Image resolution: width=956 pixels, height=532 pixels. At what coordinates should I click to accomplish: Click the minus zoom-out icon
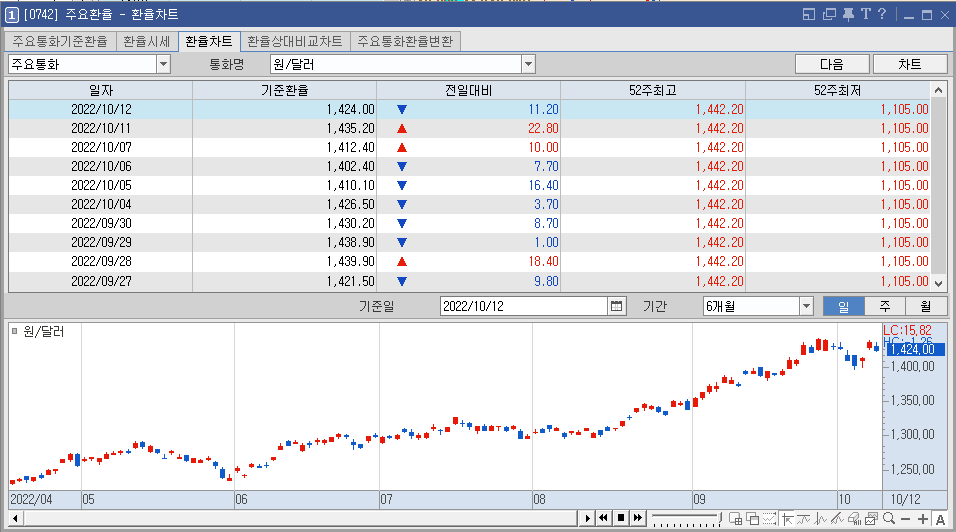tap(905, 519)
